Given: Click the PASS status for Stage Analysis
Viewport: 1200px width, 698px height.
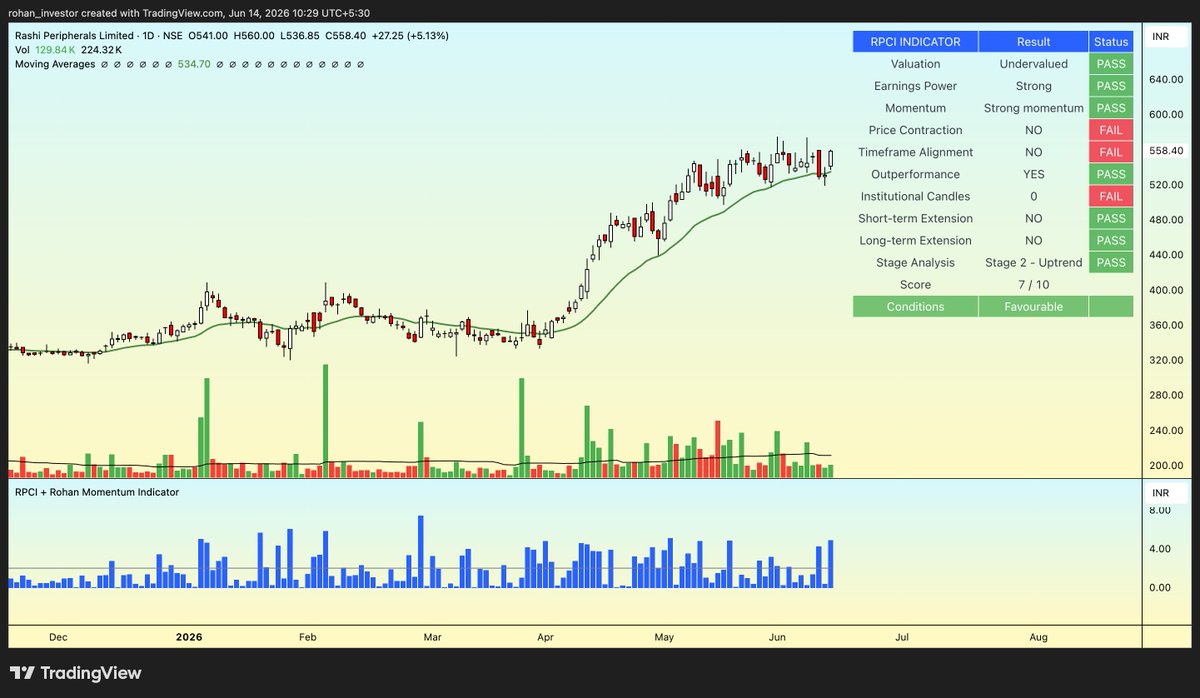Looking at the screenshot, I should (x=1111, y=262).
